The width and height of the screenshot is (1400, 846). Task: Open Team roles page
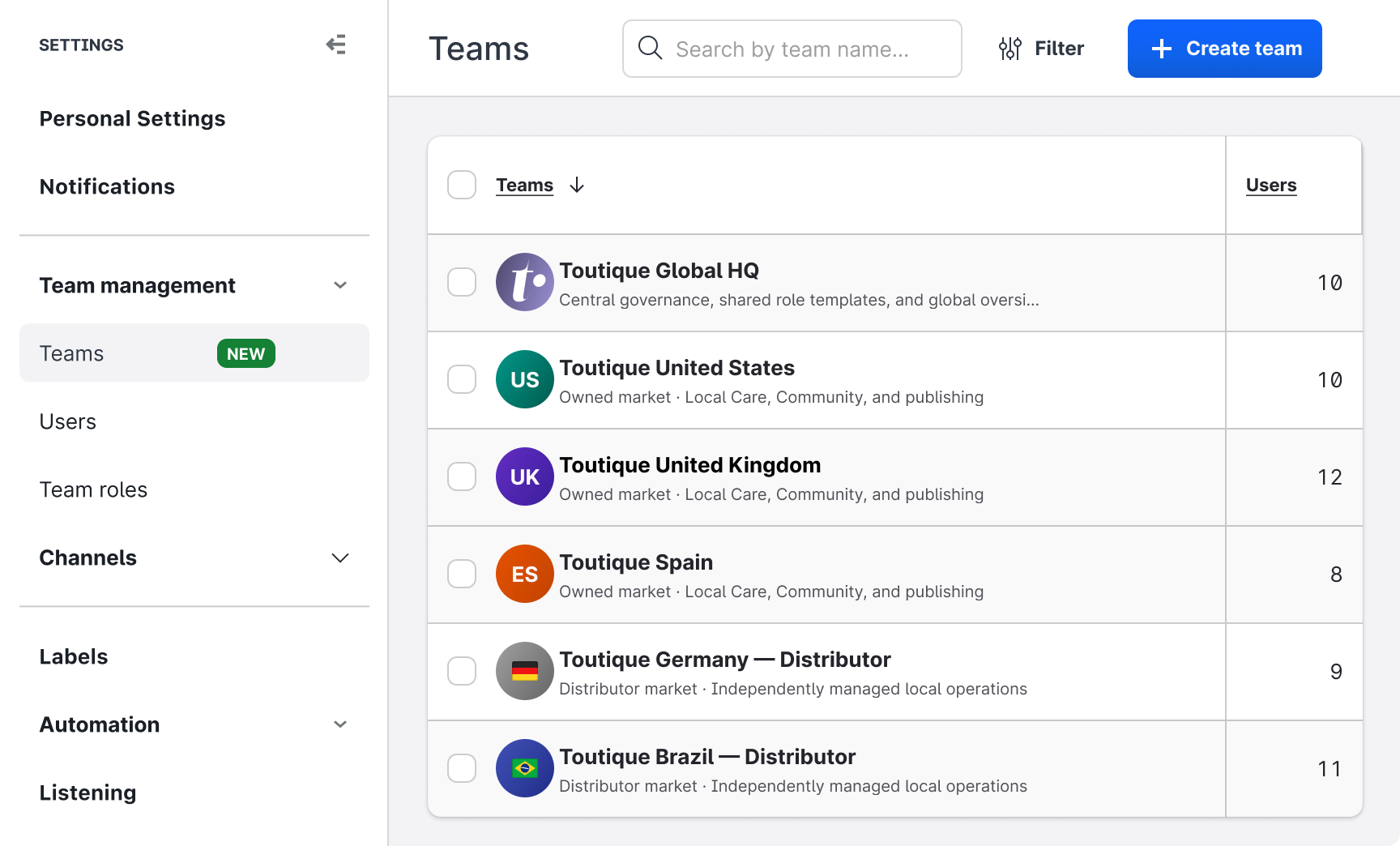coord(94,489)
